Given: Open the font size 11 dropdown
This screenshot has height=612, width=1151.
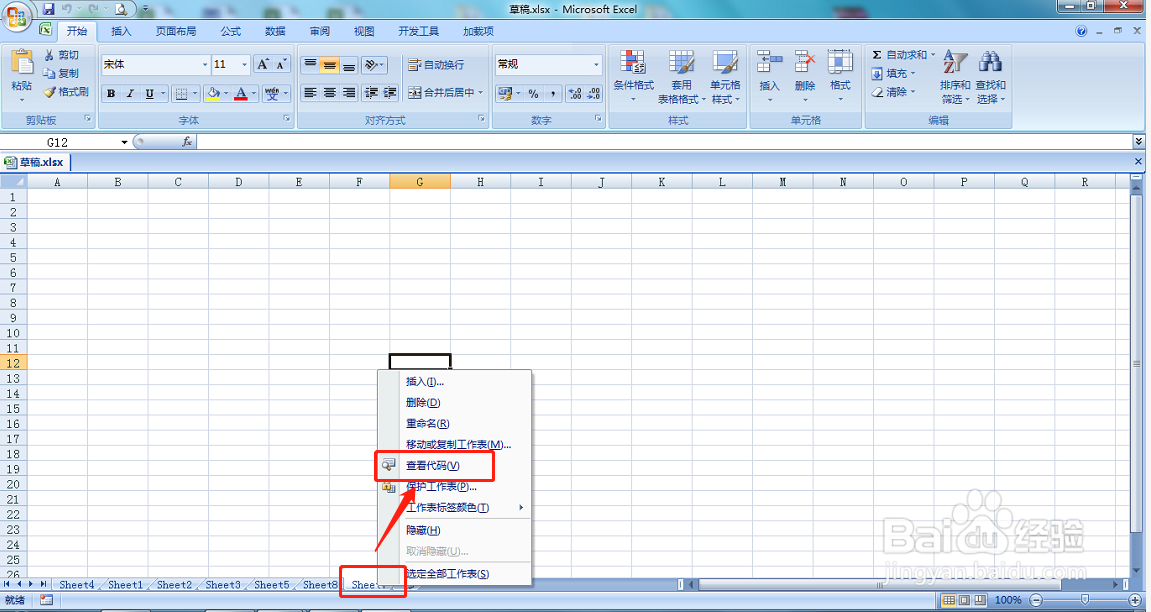Looking at the screenshot, I should pyautogui.click(x=244, y=65).
